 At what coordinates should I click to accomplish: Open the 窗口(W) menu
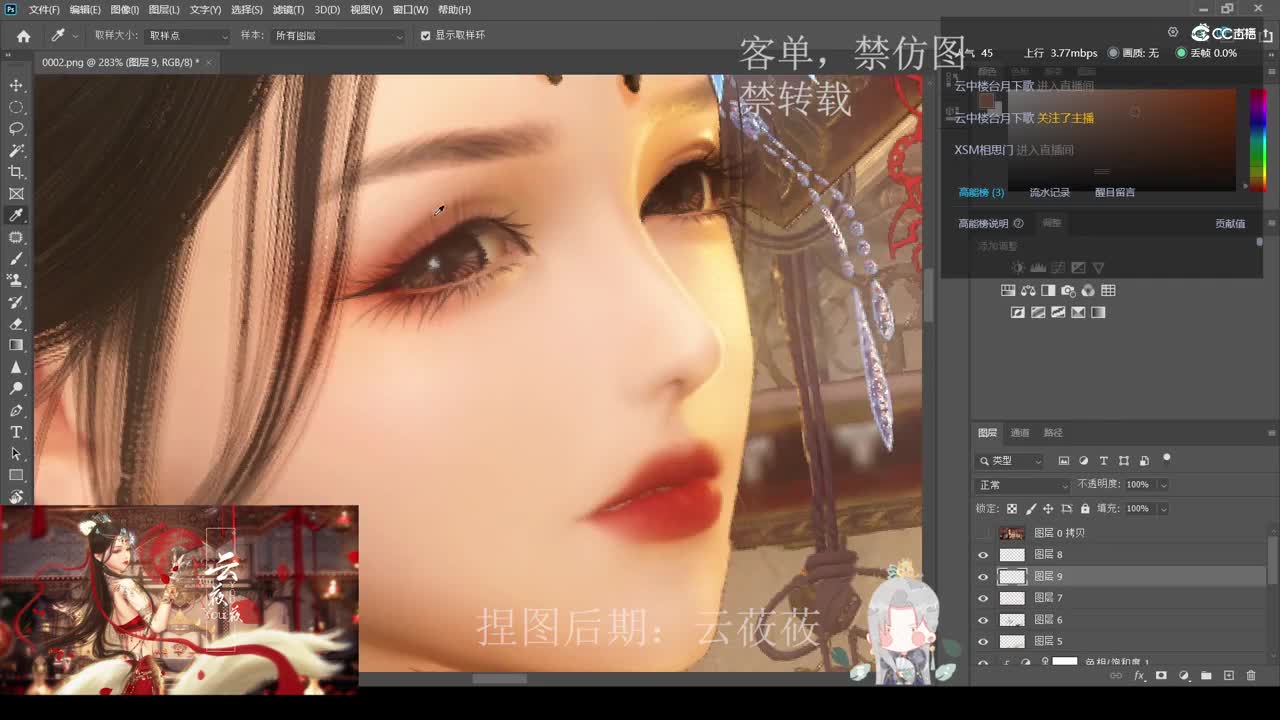point(410,10)
